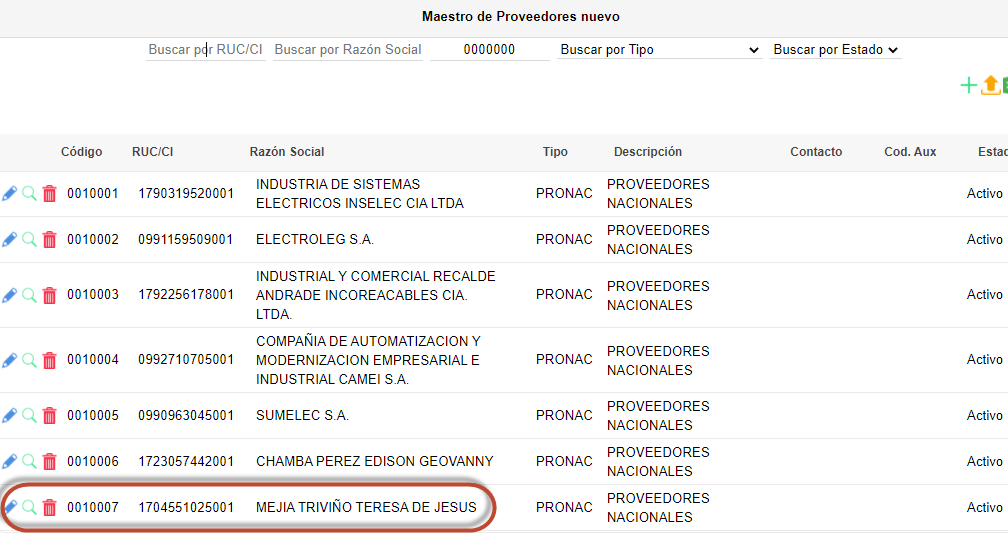Delete CHAMBA PEREZ EDISON GEOVANNY row

click(49, 461)
